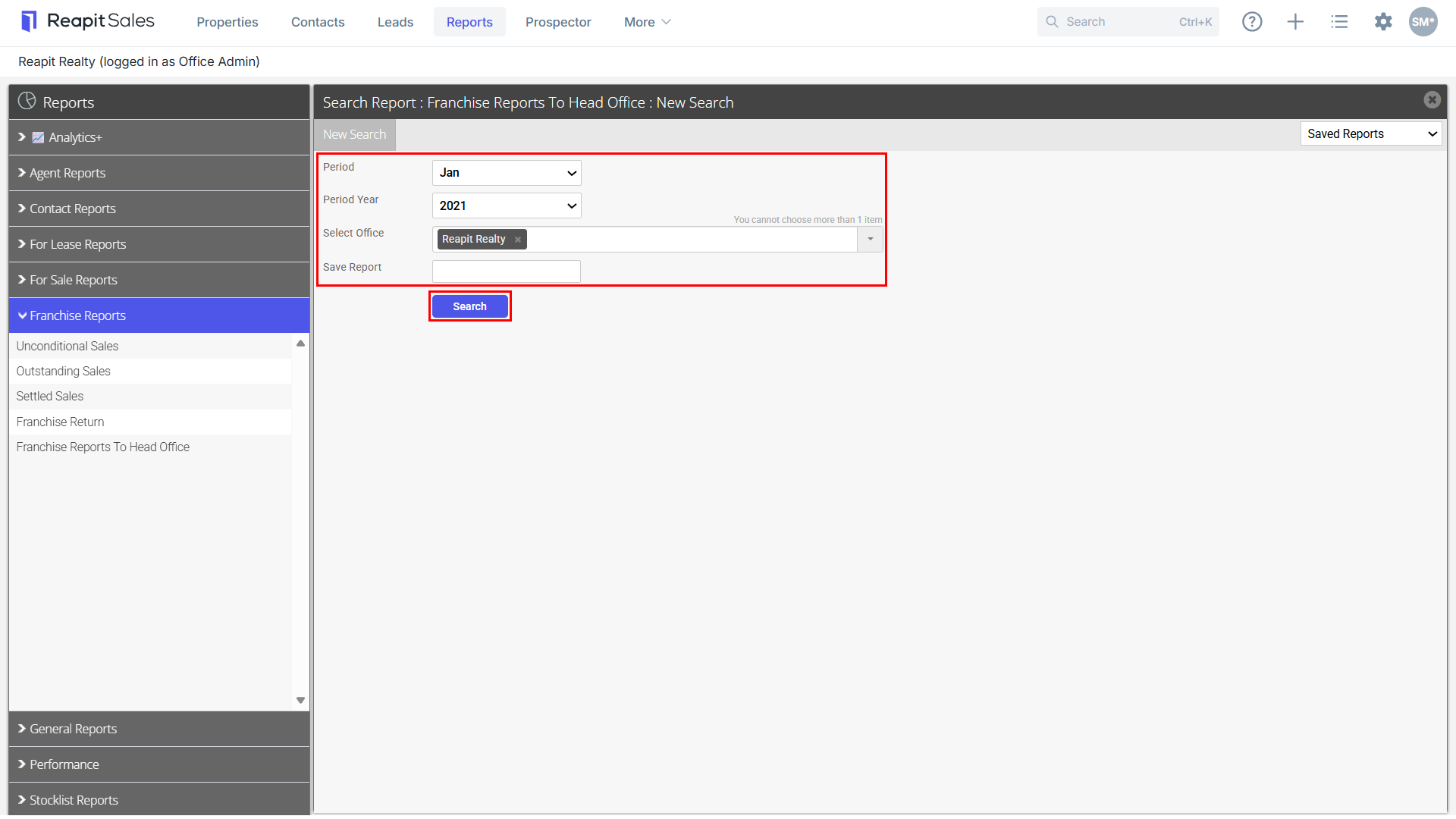This screenshot has height=819, width=1456.
Task: Expand the Agent Reports section
Action: [x=159, y=173]
